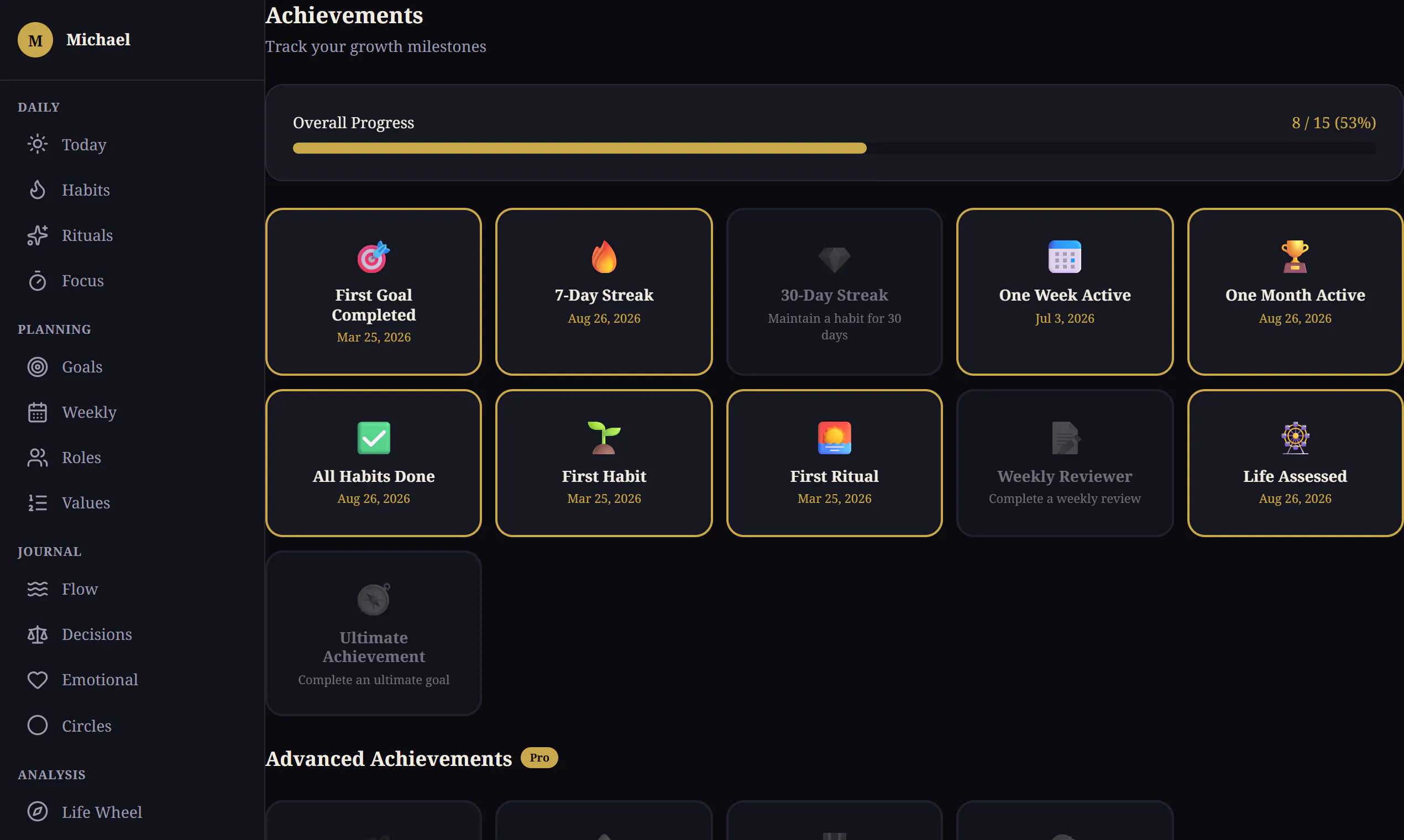
Task: Click the First Habit title
Action: tap(604, 476)
